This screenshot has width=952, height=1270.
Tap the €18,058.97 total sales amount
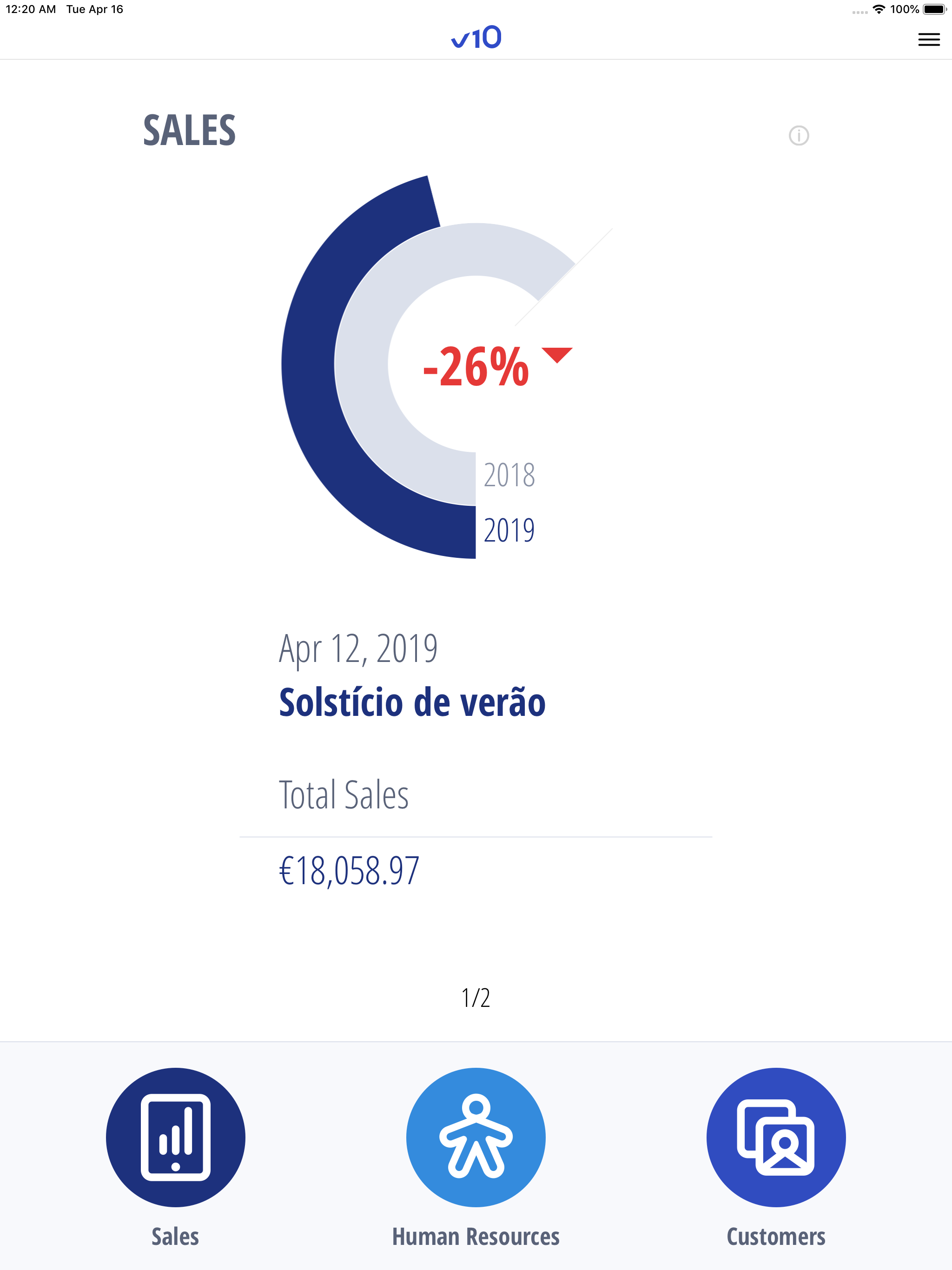[349, 871]
